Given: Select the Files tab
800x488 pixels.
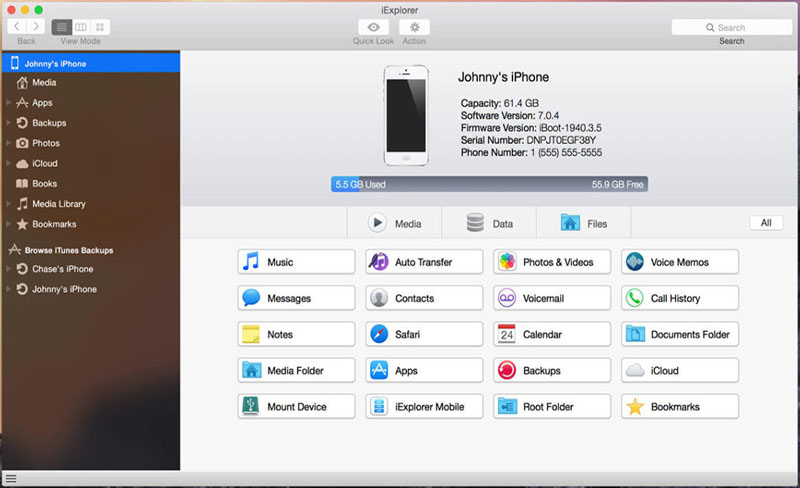Looking at the screenshot, I should point(584,223).
